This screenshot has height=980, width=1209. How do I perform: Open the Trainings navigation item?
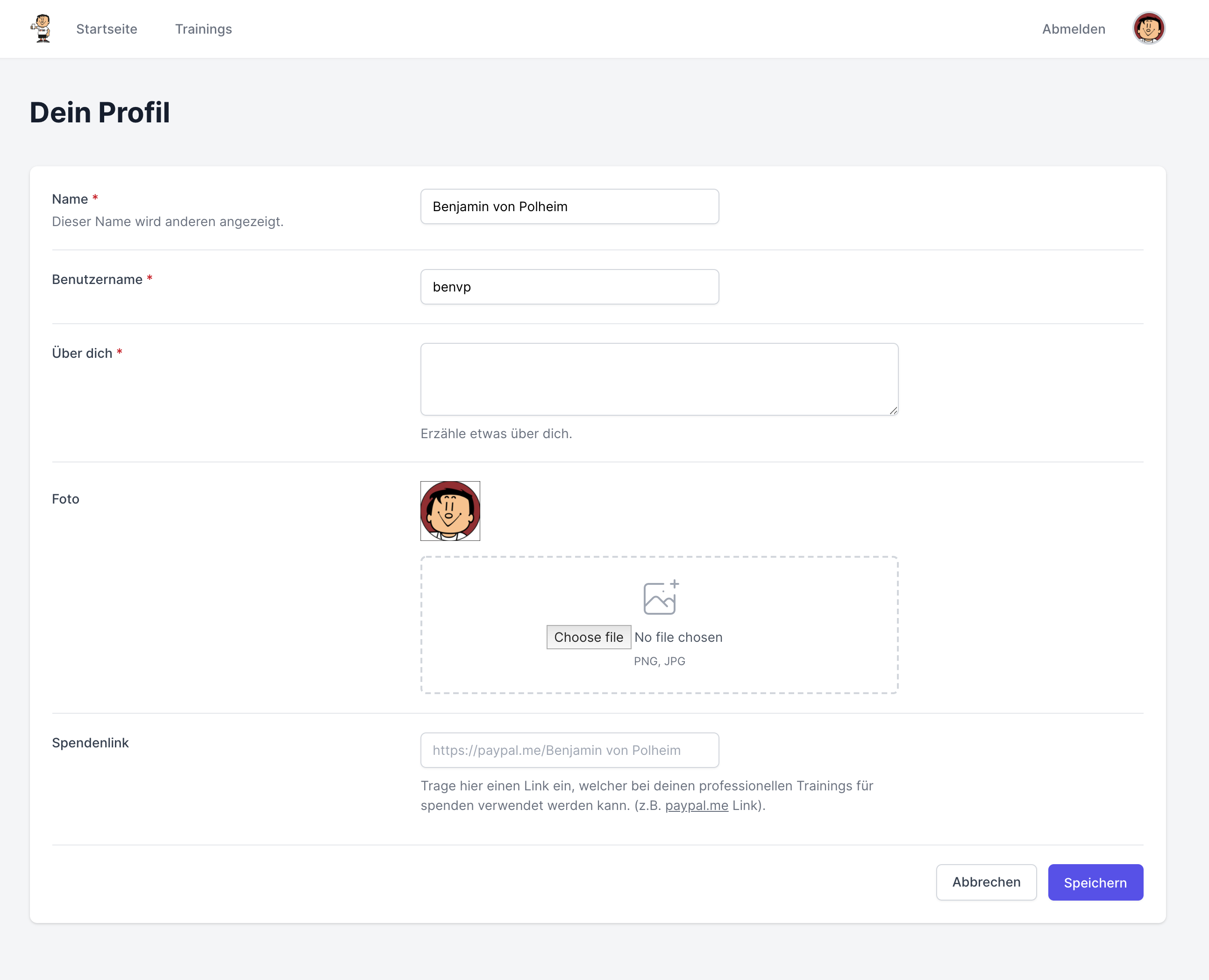[203, 29]
